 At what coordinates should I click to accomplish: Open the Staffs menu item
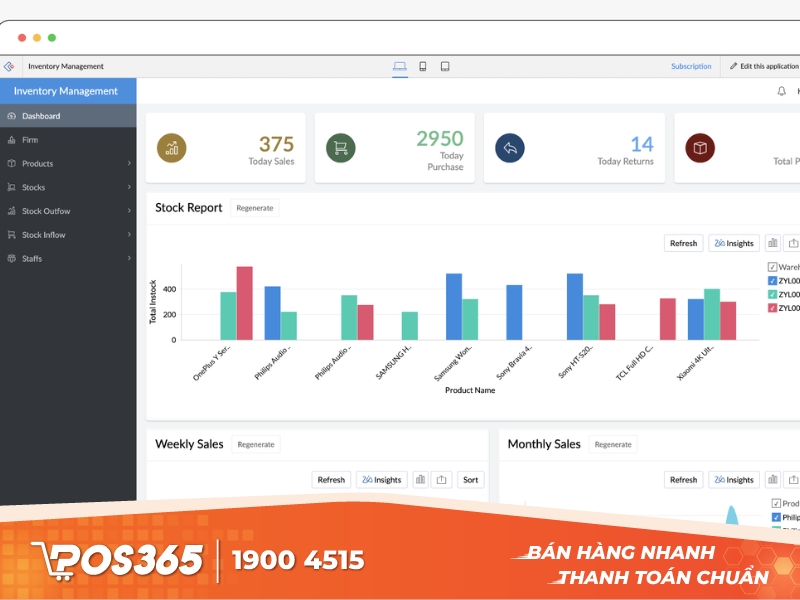[68, 258]
